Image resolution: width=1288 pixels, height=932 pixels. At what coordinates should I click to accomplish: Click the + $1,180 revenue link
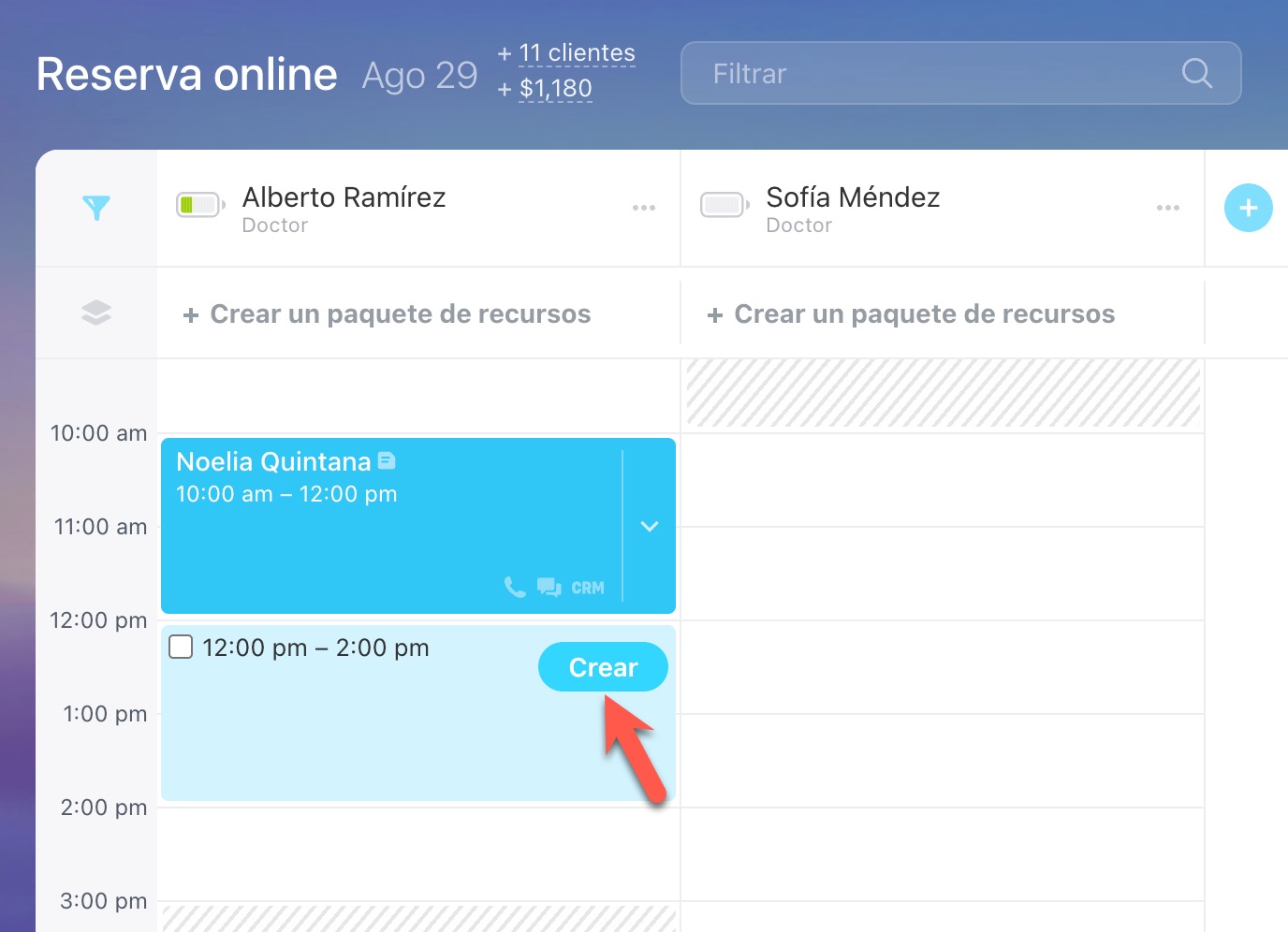(554, 89)
